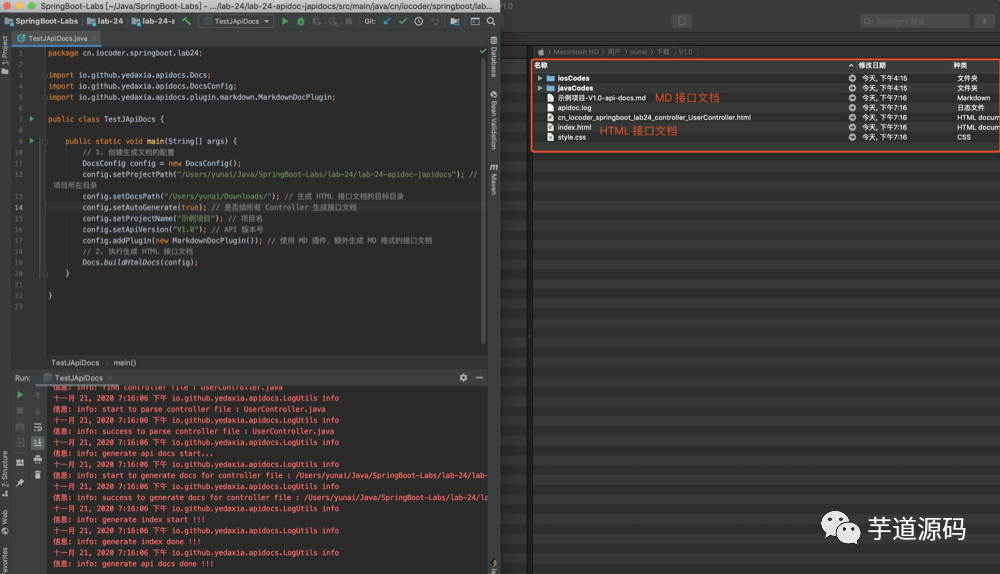1000x574 pixels.
Task: Pin the Run tab with pin icon
Action: (20, 483)
